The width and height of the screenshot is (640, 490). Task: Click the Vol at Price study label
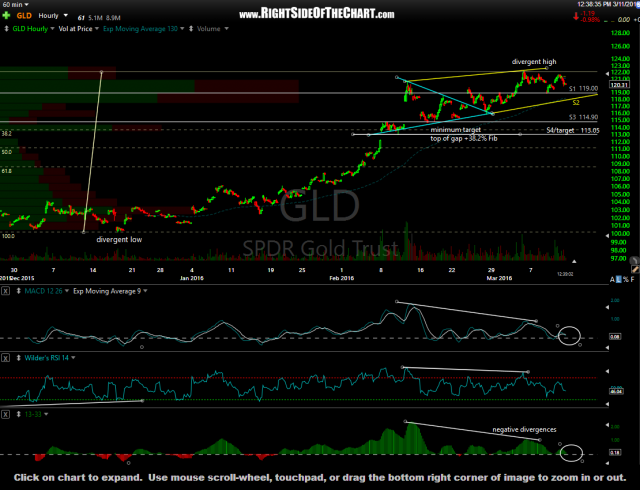76,29
